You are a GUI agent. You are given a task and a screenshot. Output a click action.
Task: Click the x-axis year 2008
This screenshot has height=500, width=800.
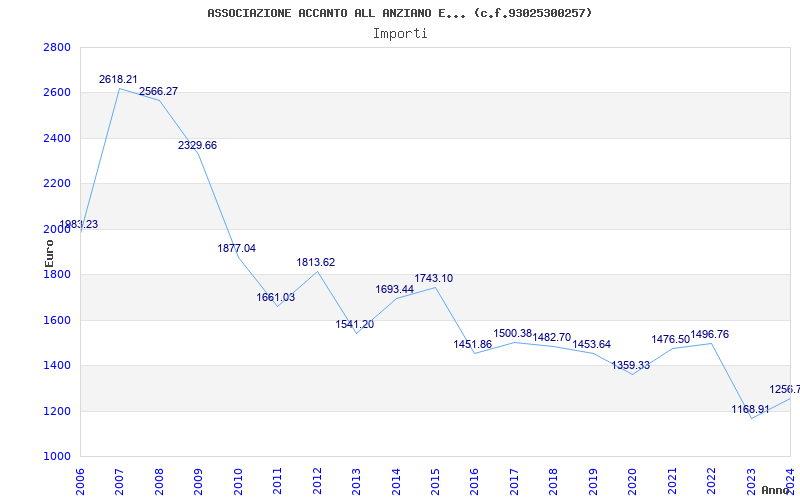159,482
